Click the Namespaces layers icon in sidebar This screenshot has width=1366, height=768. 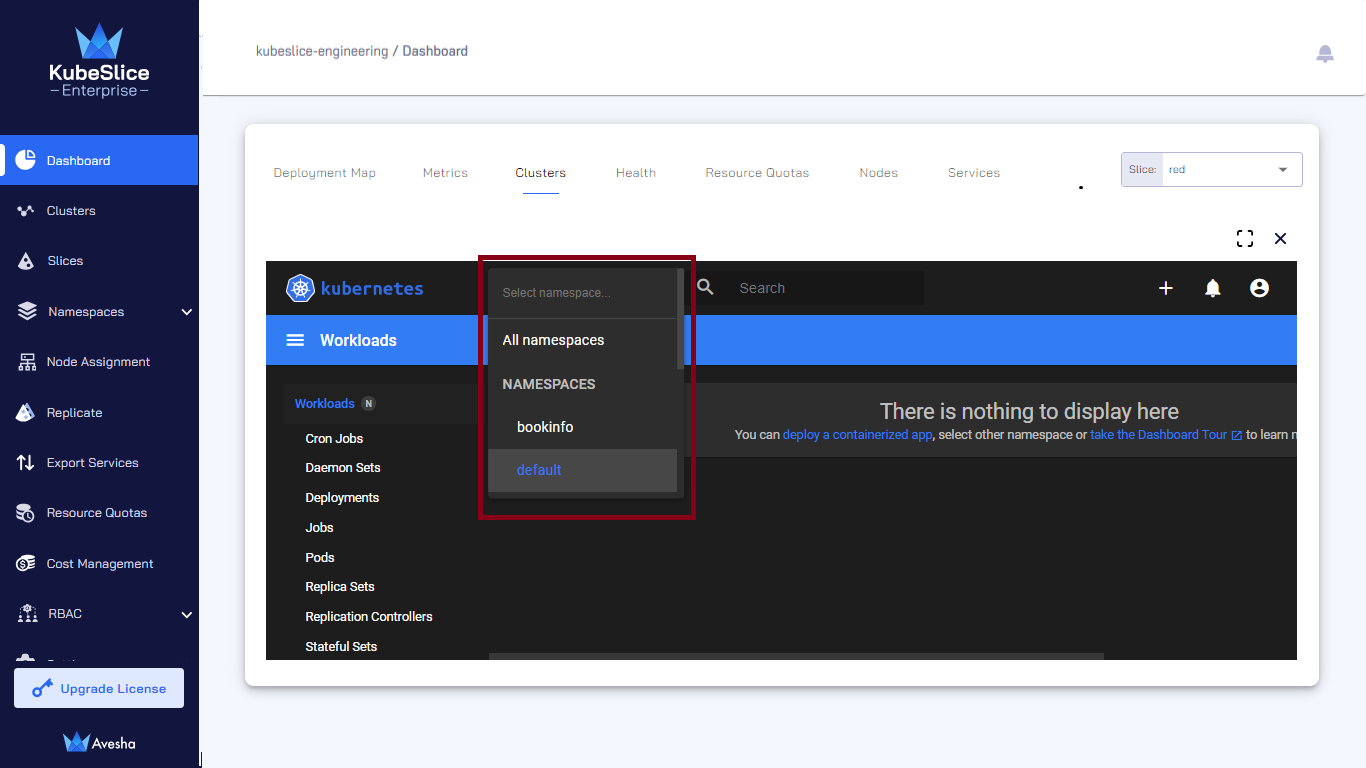click(x=27, y=312)
